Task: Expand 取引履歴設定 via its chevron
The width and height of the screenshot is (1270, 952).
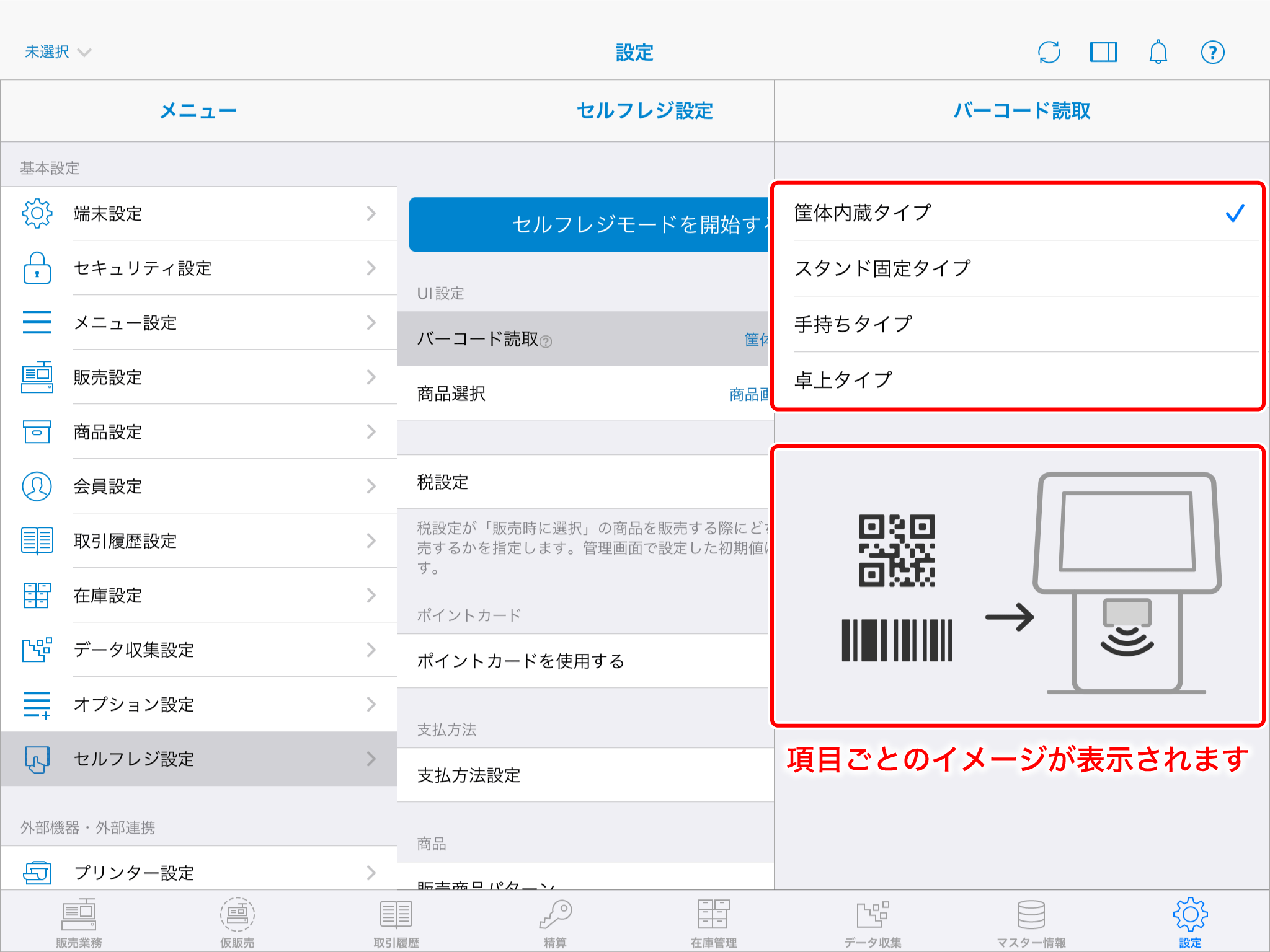Action: click(x=371, y=540)
